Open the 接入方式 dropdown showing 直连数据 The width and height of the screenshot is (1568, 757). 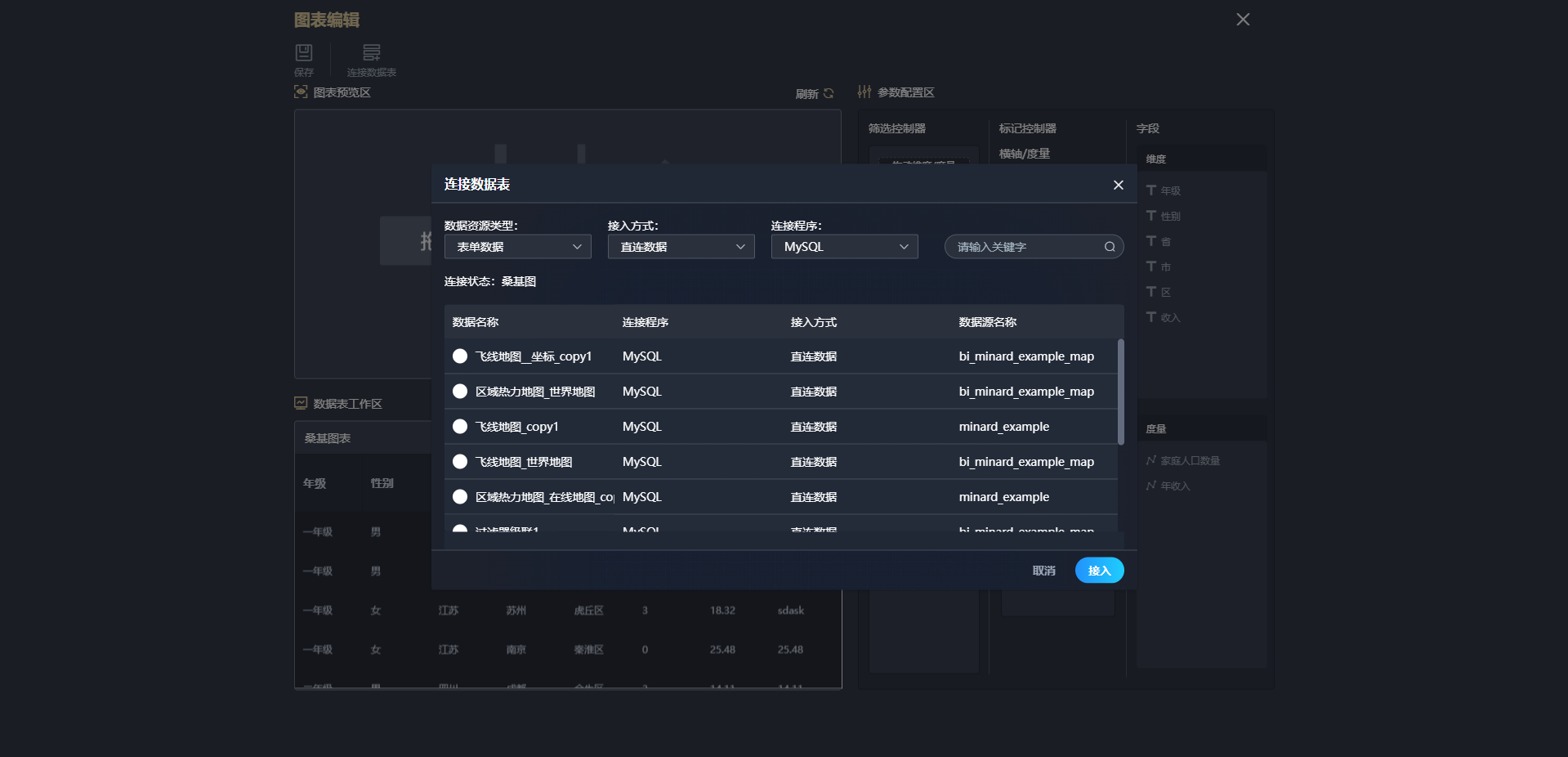point(681,247)
